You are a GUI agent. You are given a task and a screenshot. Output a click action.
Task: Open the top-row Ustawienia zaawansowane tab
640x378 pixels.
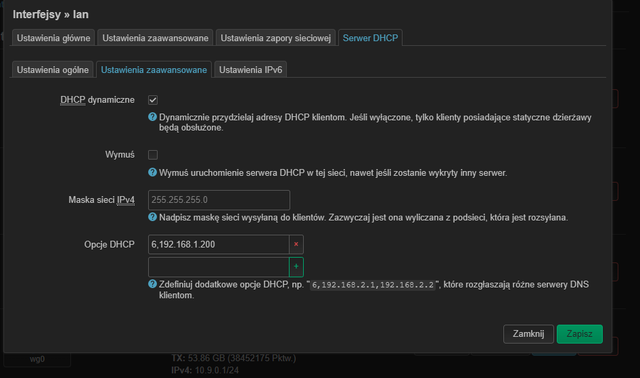pyautogui.click(x=155, y=38)
